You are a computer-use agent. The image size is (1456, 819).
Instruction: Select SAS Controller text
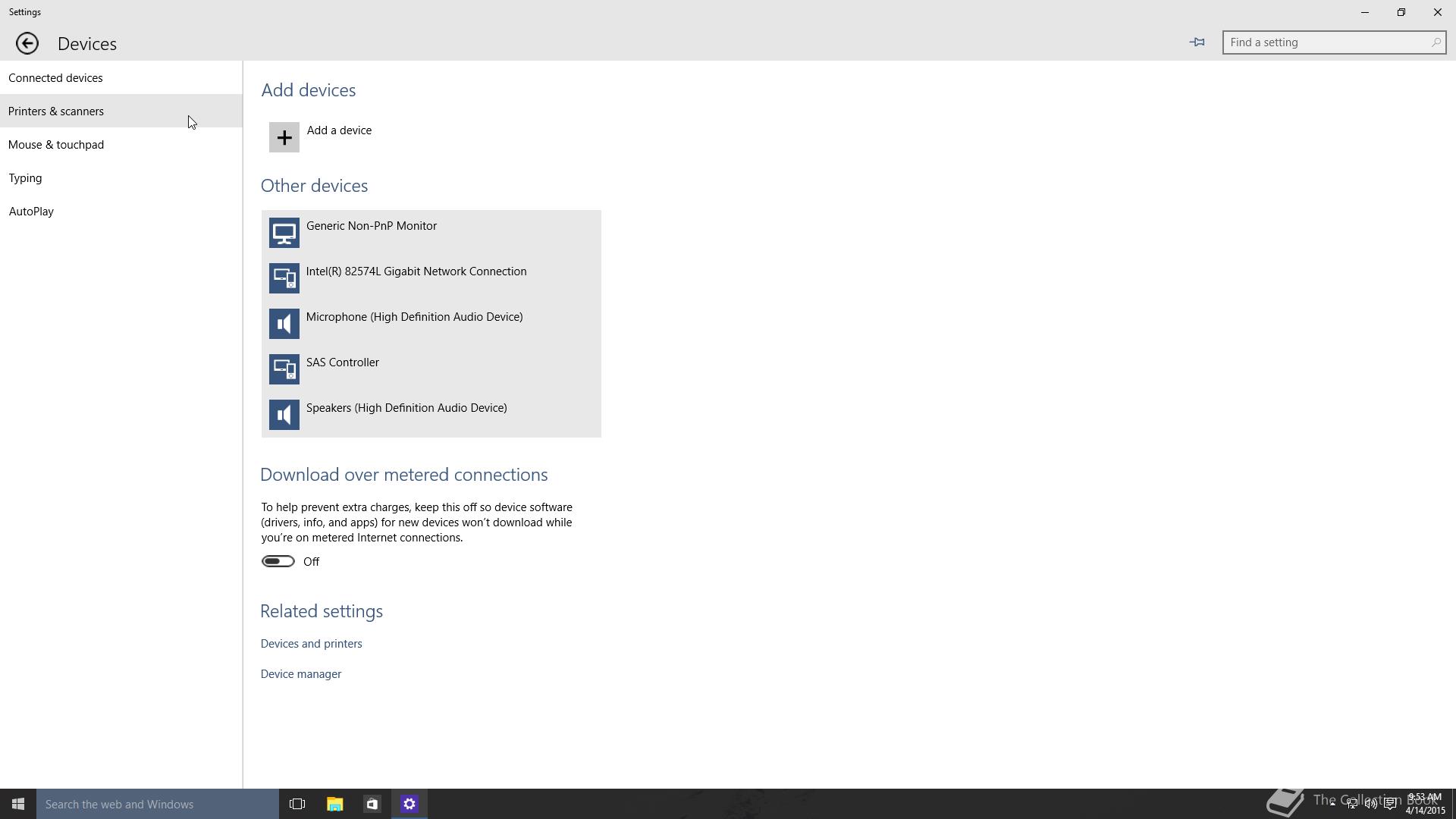(x=343, y=362)
